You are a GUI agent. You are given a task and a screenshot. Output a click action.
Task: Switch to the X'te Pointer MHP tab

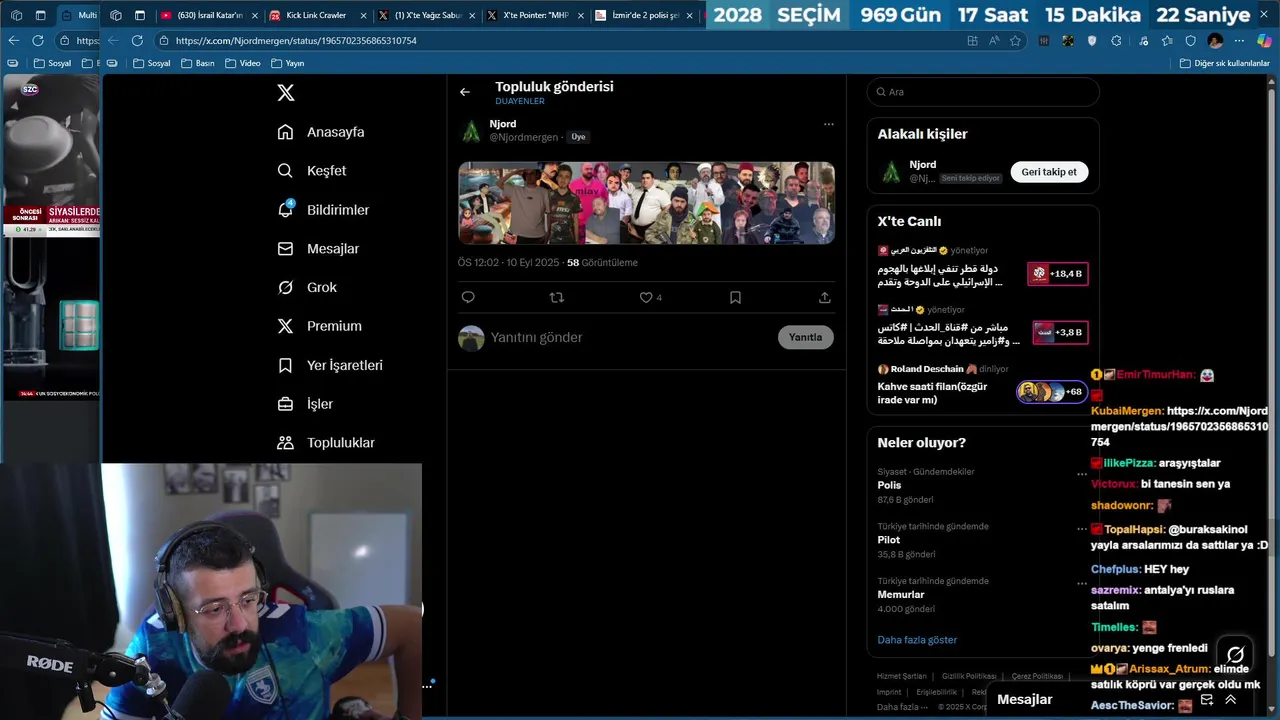[534, 15]
